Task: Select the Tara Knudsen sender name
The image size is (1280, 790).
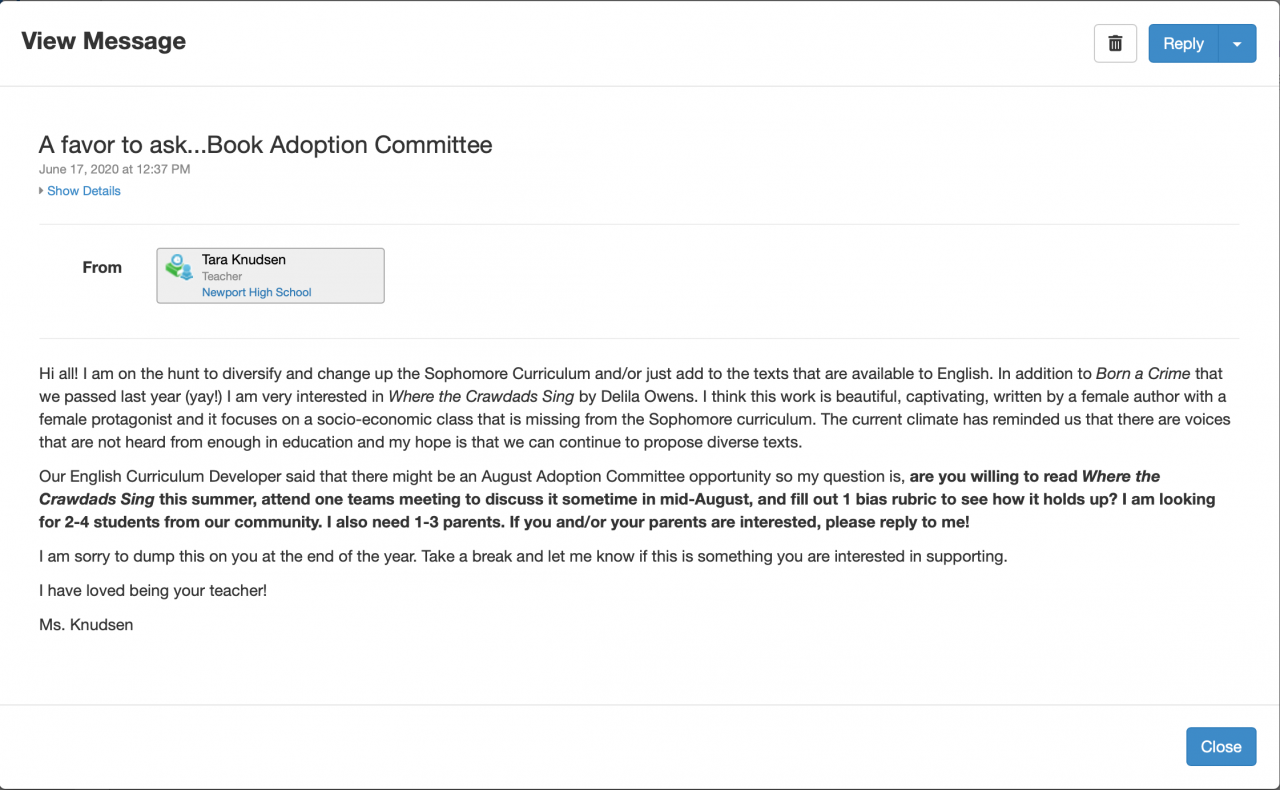Action: pos(244,260)
